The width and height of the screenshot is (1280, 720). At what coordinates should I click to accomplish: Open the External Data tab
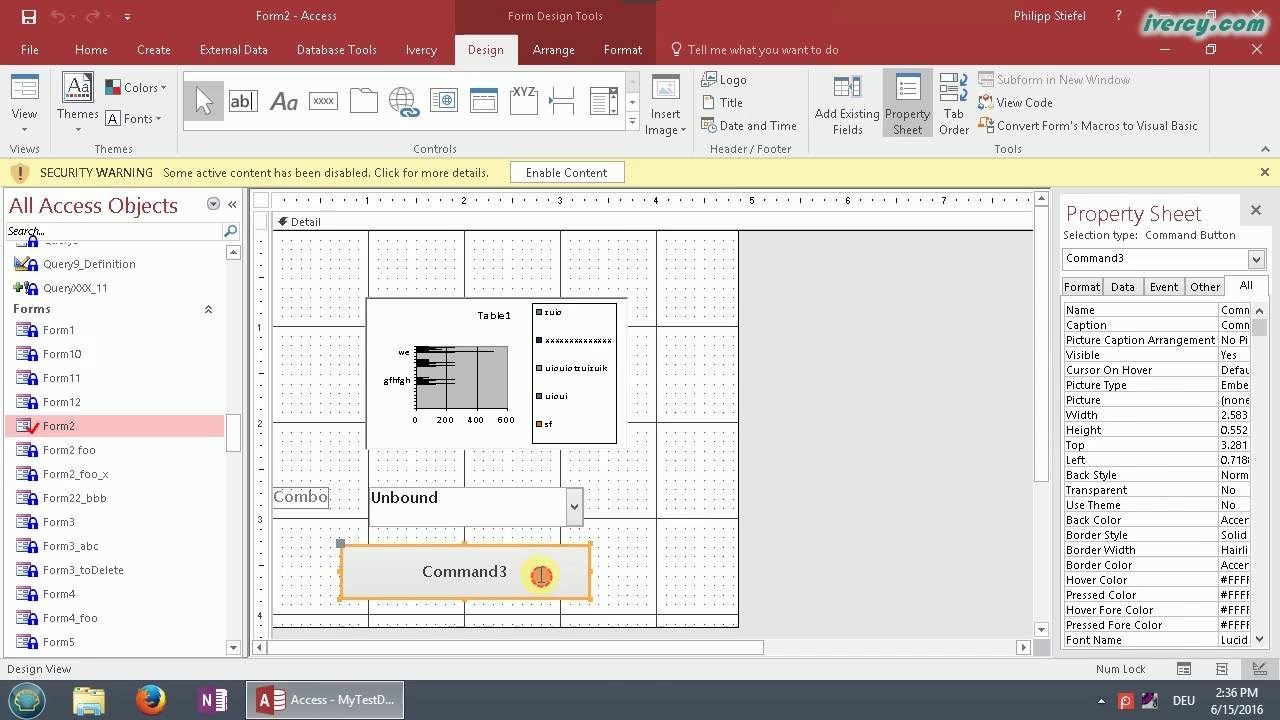click(234, 50)
